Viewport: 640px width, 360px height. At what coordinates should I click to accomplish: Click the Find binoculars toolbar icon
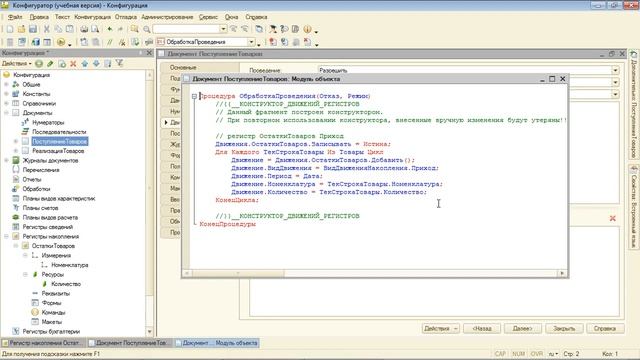(x=134, y=29)
